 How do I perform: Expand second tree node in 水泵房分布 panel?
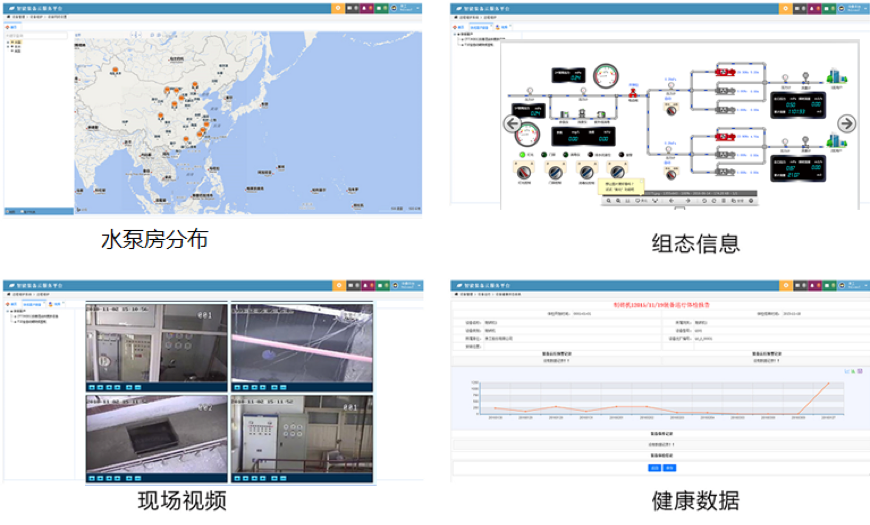pos(8,47)
